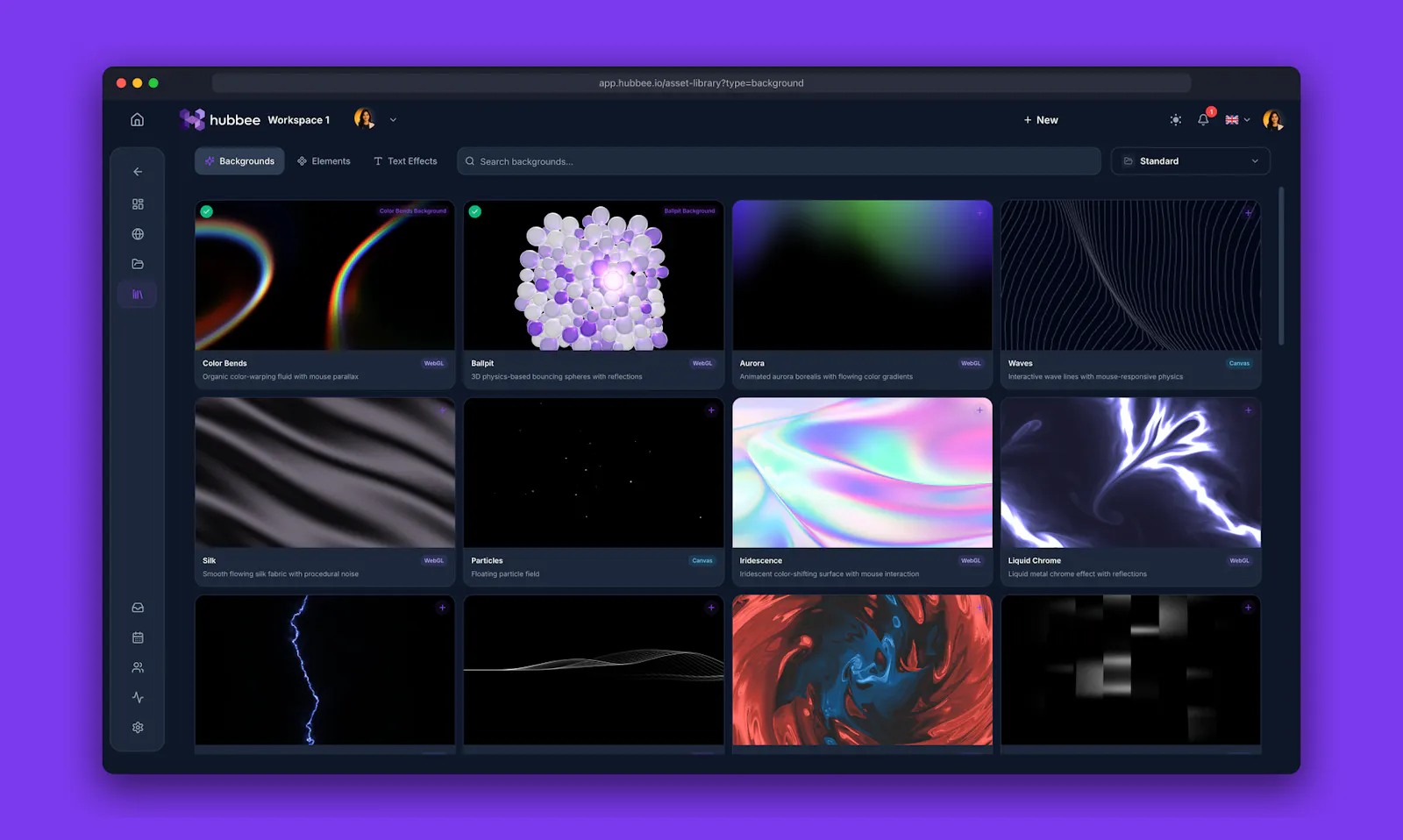Select the Color Bends rainbow thumbnail
Image resolution: width=1403 pixels, height=840 pixels.
(325, 275)
